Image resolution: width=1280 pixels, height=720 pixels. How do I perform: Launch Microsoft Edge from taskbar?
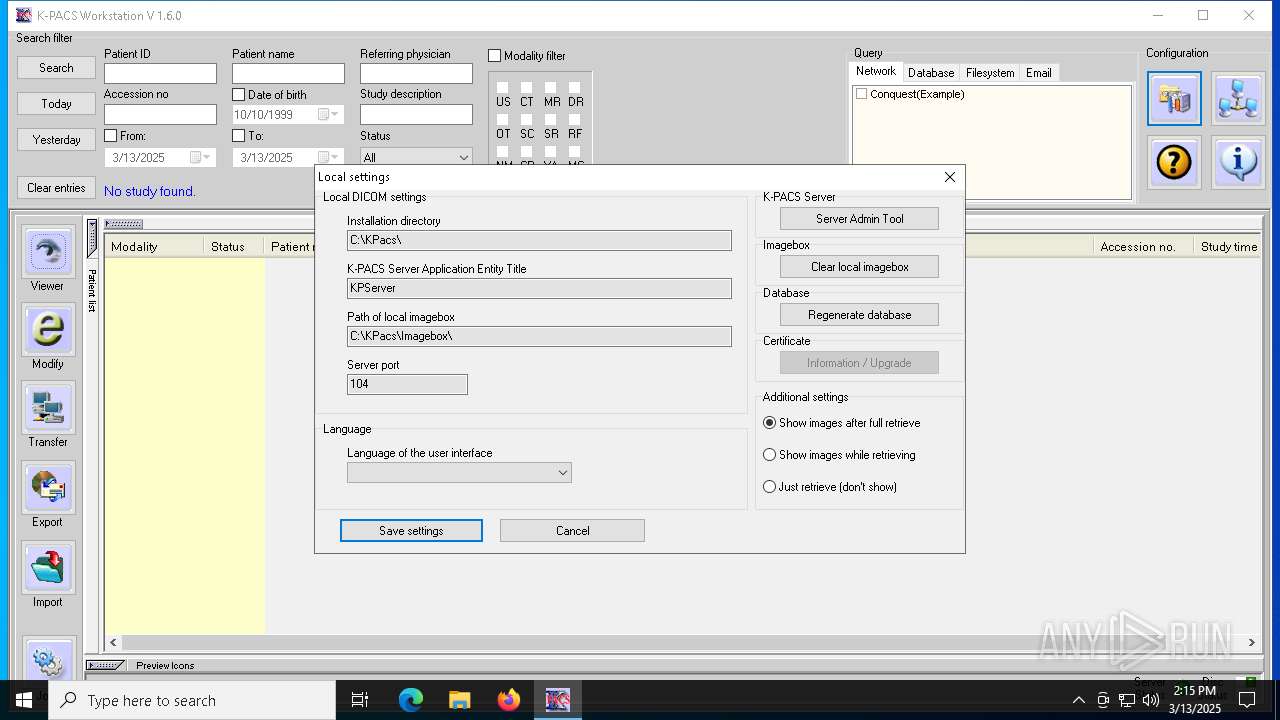tap(411, 700)
